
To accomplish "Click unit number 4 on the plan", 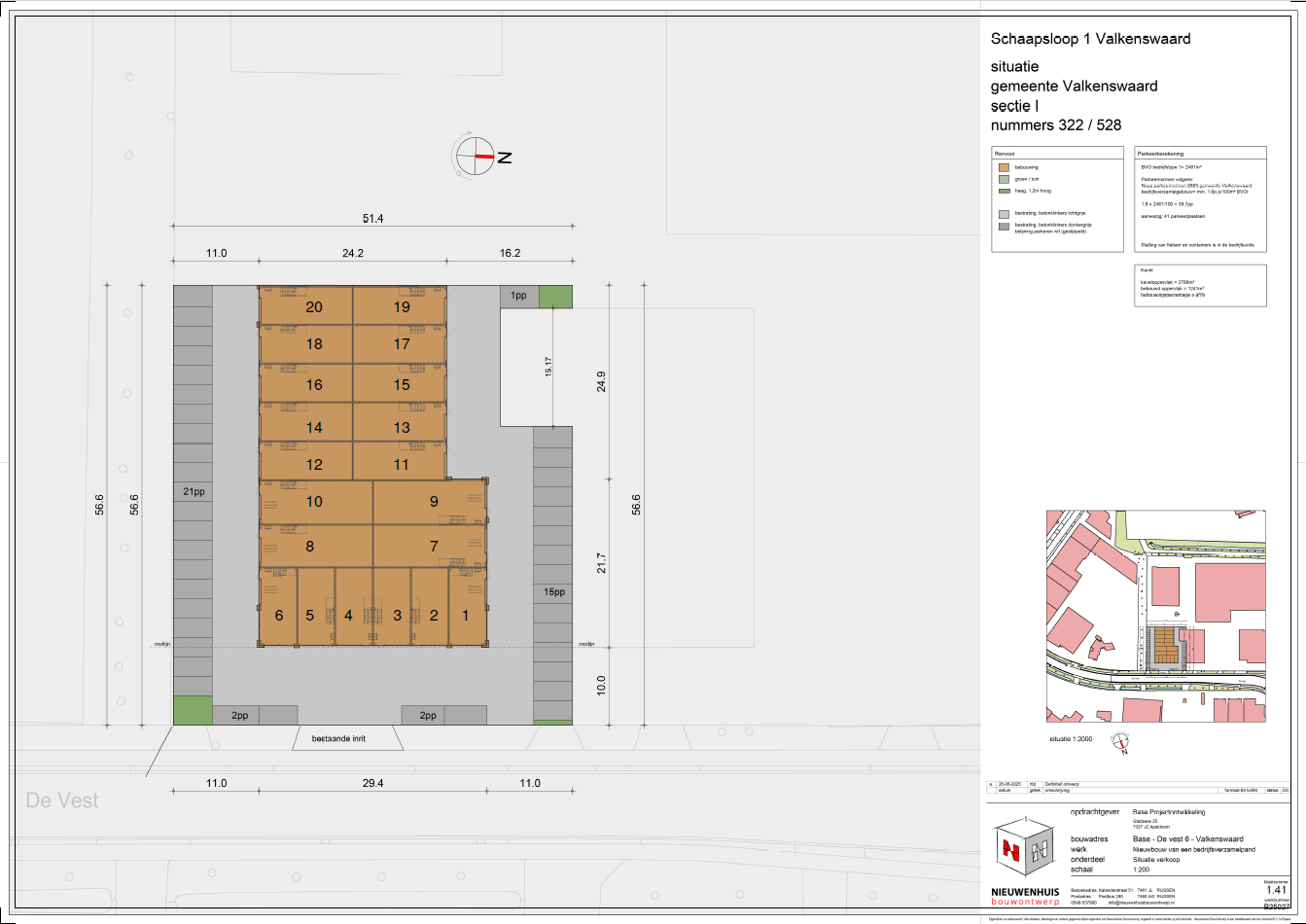I will click(x=347, y=615).
